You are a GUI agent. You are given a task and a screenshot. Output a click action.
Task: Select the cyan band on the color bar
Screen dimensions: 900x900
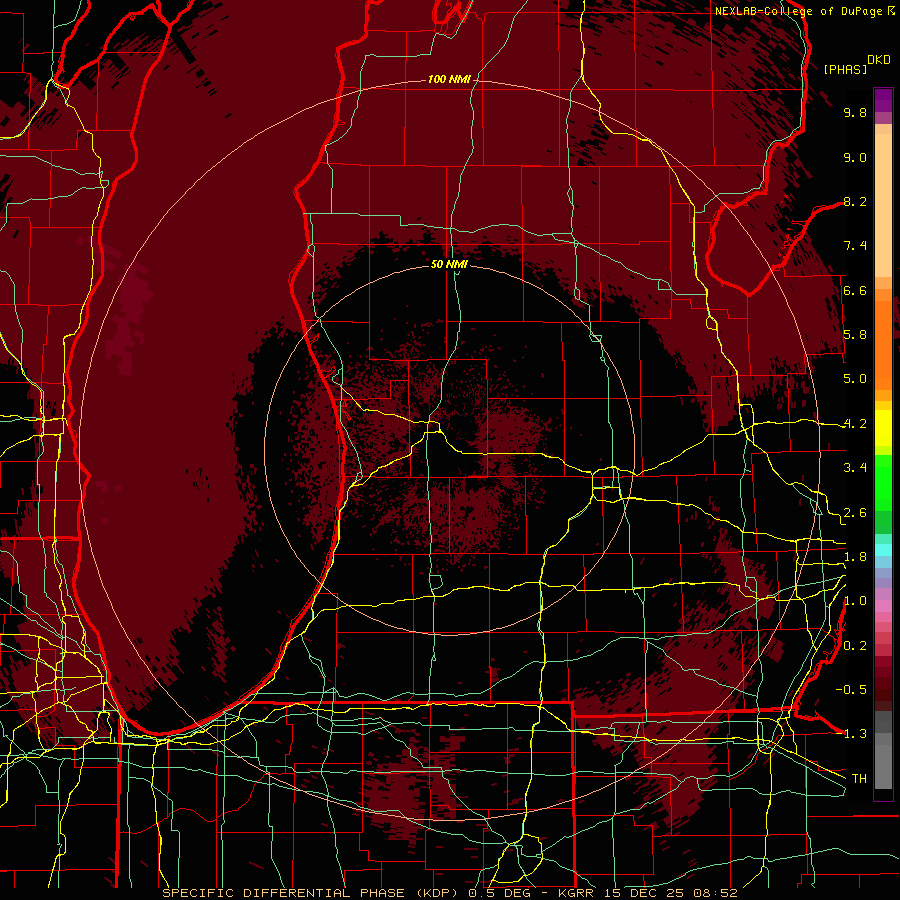tap(883, 550)
